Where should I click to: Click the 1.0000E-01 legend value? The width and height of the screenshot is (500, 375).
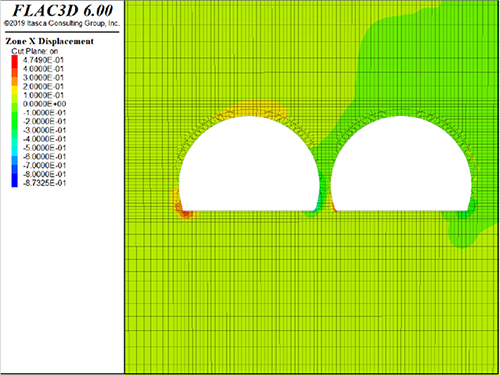point(43,95)
